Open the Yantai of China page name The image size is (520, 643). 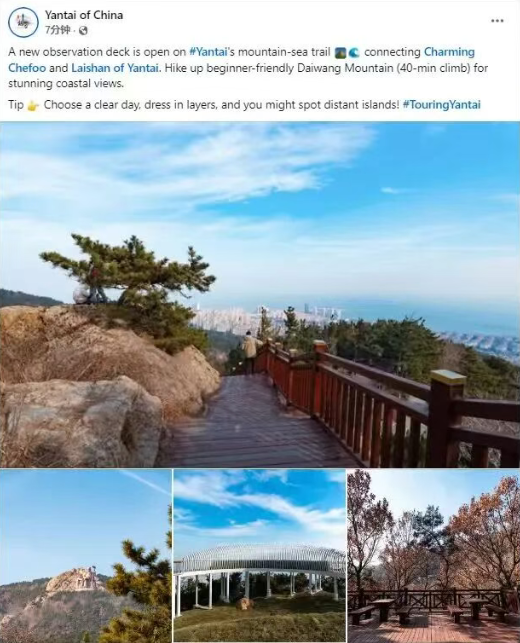tap(84, 15)
